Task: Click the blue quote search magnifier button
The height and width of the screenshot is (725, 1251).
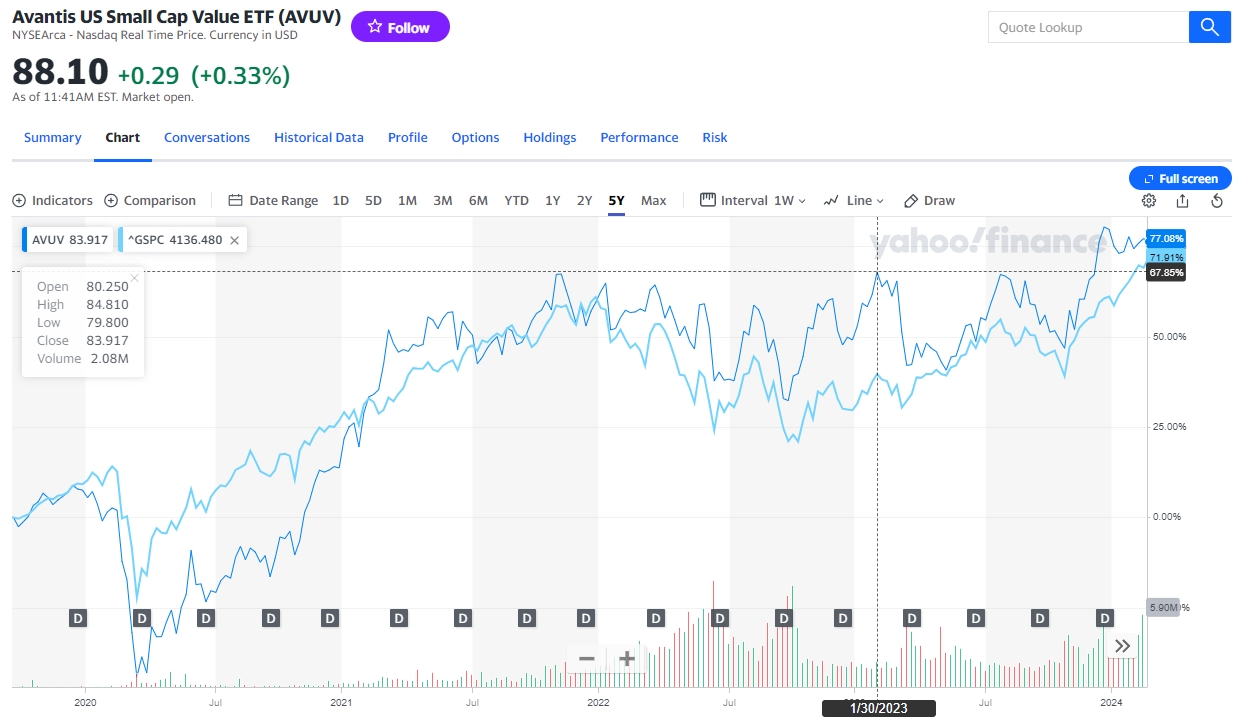Action: [1209, 27]
